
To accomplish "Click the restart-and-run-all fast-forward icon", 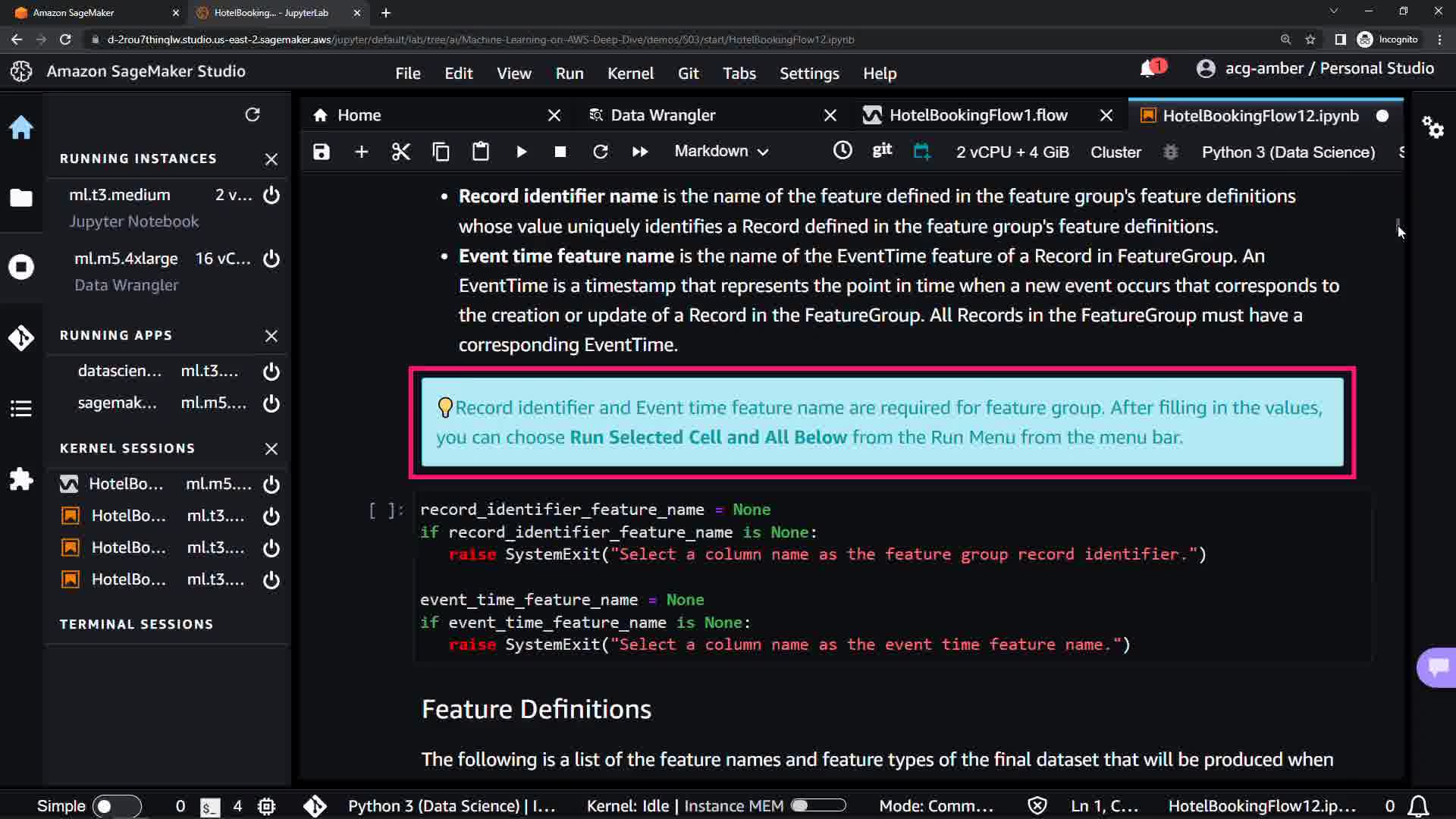I will click(x=640, y=152).
